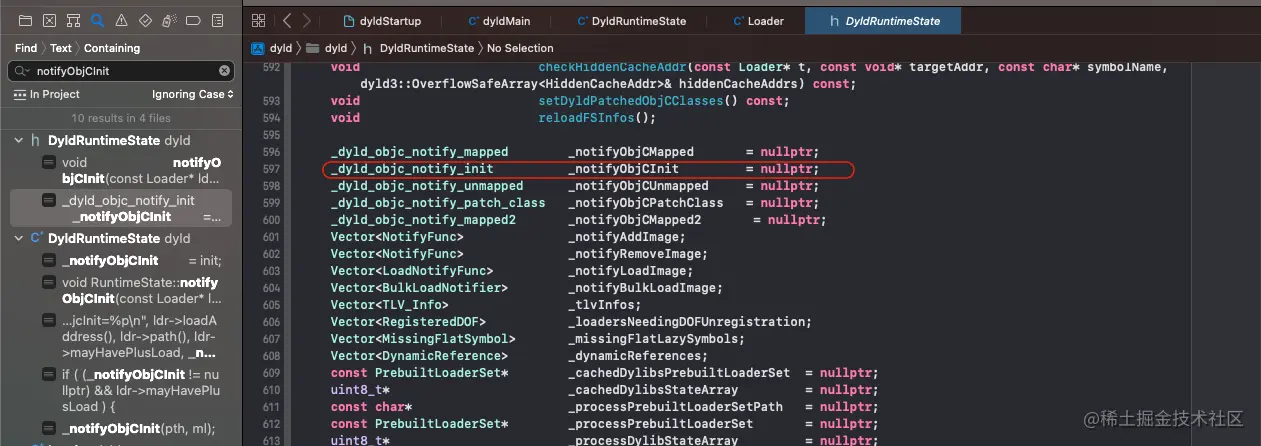
Task: Select result '_notifyObjCInit = init;'
Action: (121, 261)
